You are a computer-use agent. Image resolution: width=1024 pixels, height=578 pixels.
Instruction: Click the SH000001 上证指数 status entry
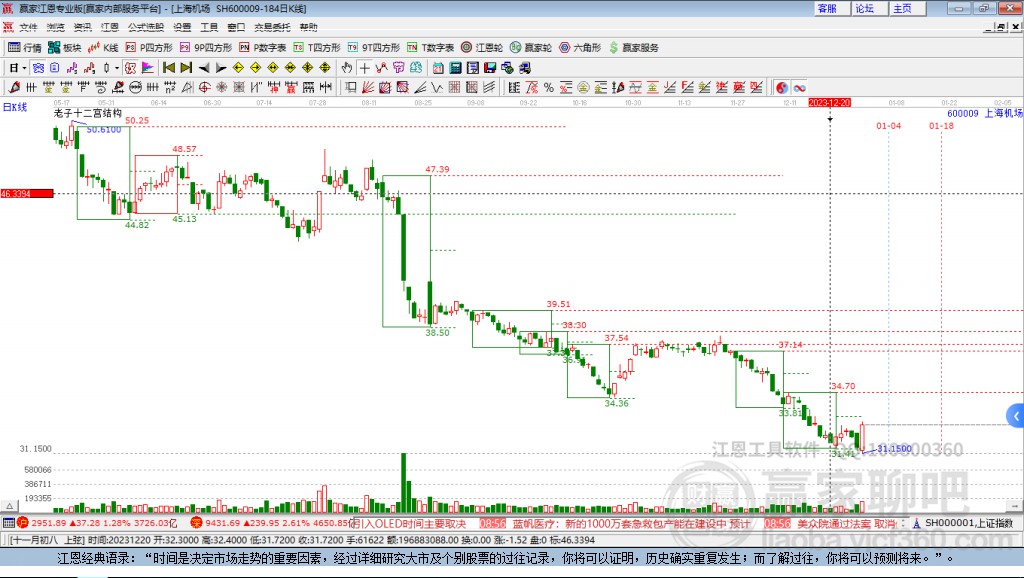[963, 523]
